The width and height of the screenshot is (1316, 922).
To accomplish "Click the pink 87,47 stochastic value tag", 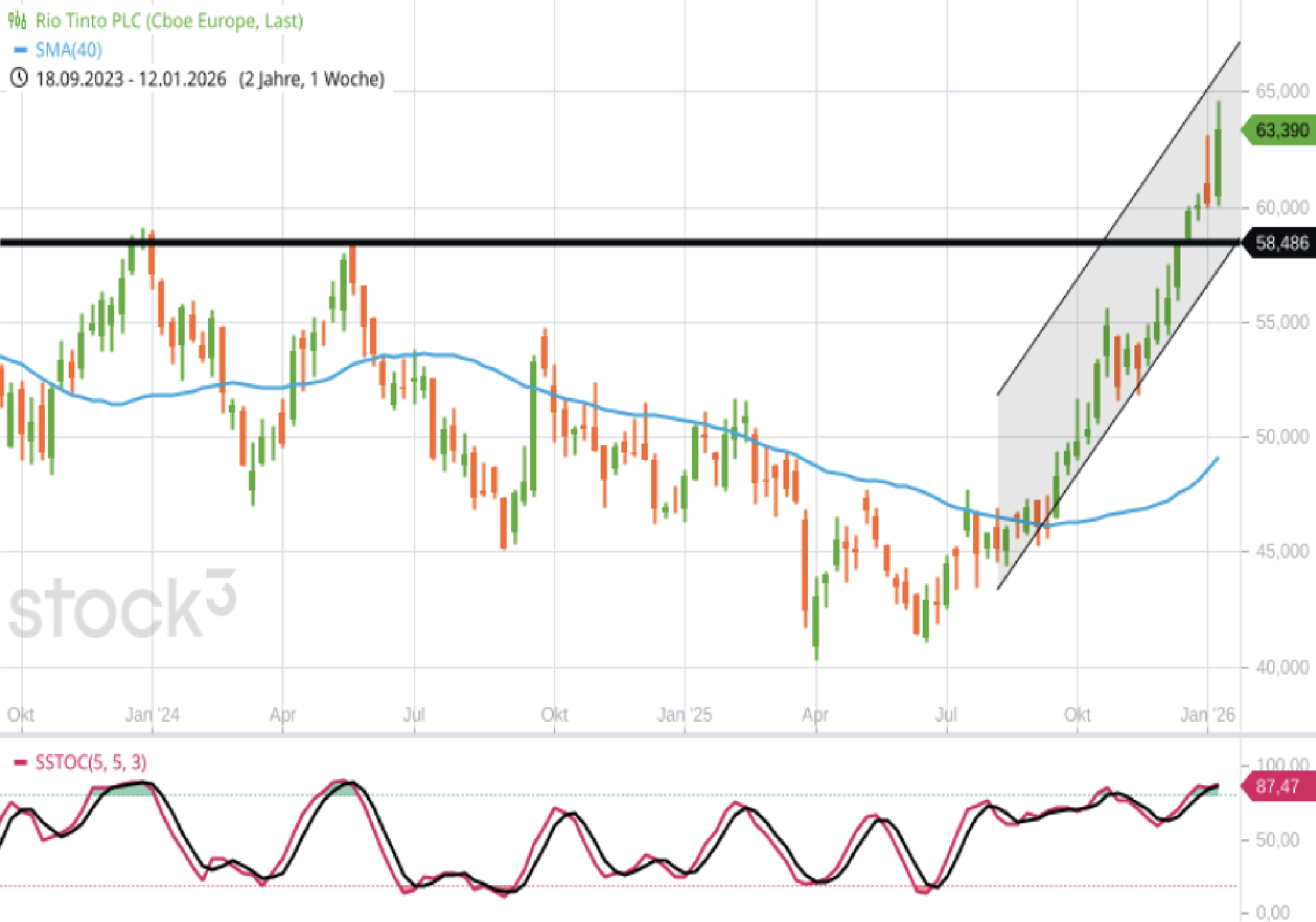I will 1279,786.
